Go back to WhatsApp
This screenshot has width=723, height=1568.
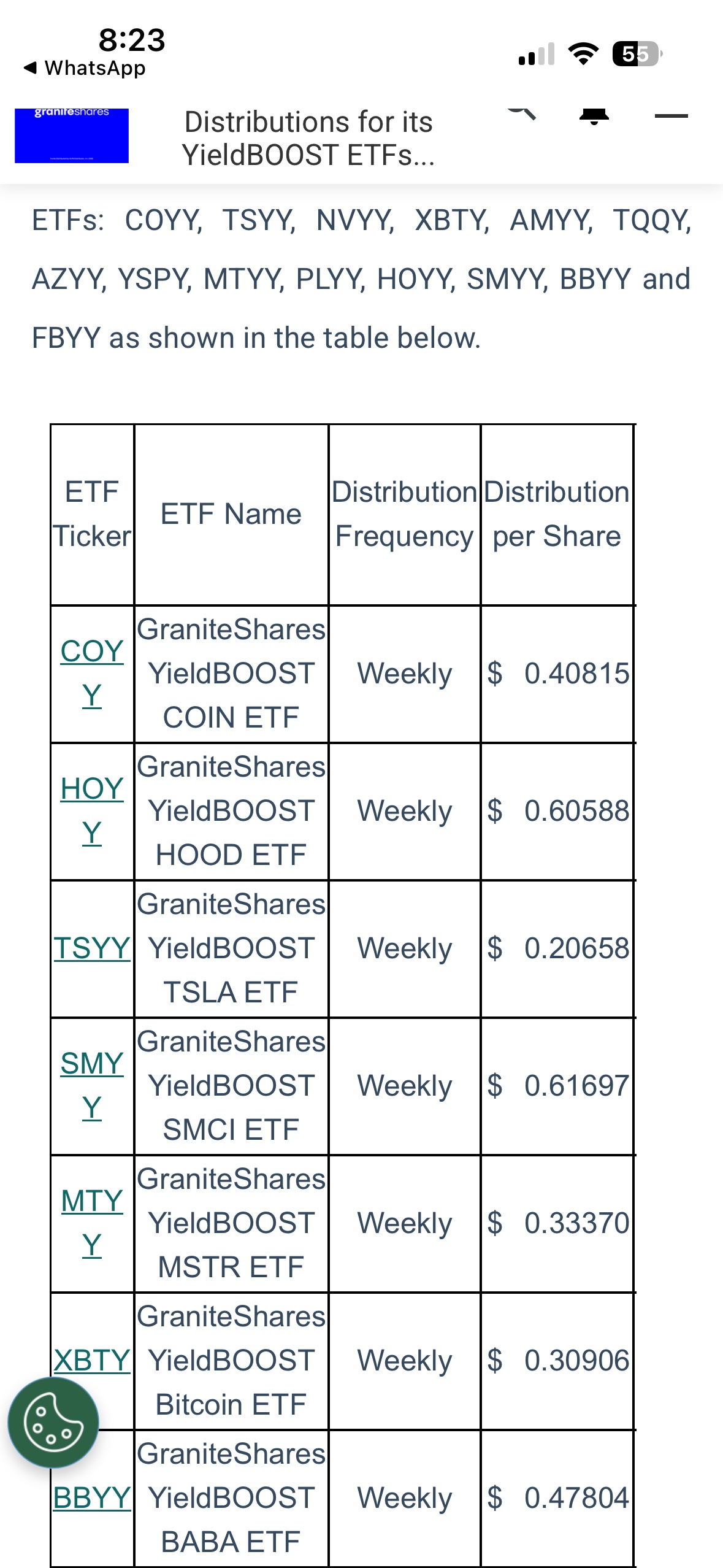(x=85, y=68)
